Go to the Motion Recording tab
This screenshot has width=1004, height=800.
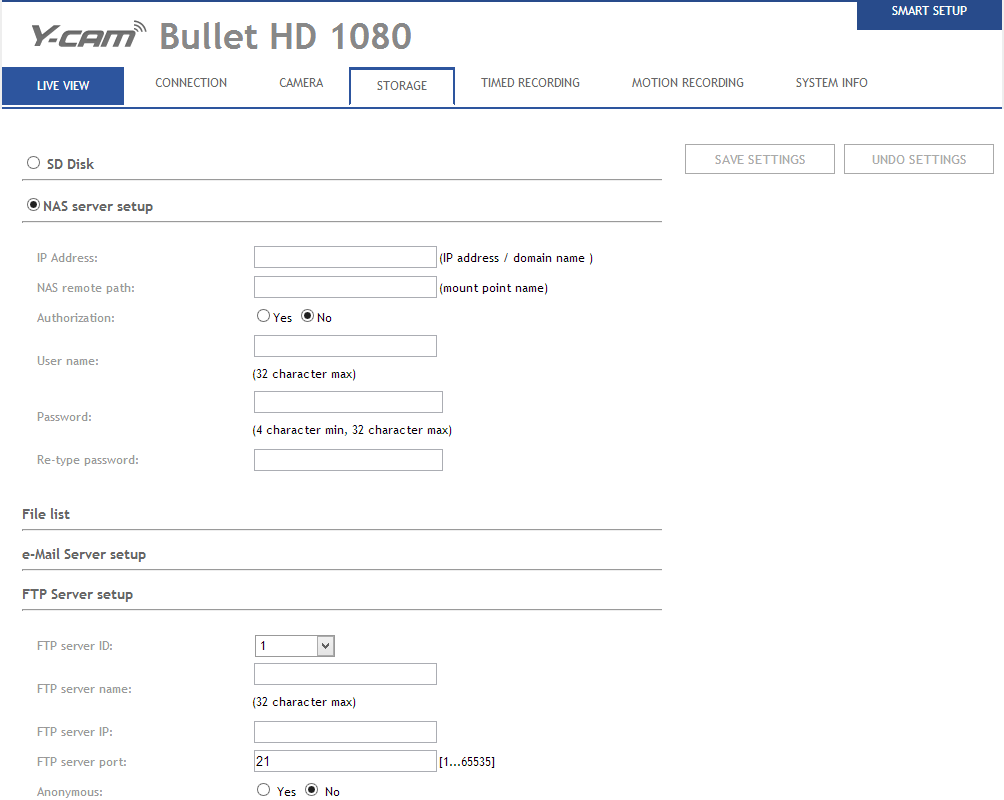point(687,83)
